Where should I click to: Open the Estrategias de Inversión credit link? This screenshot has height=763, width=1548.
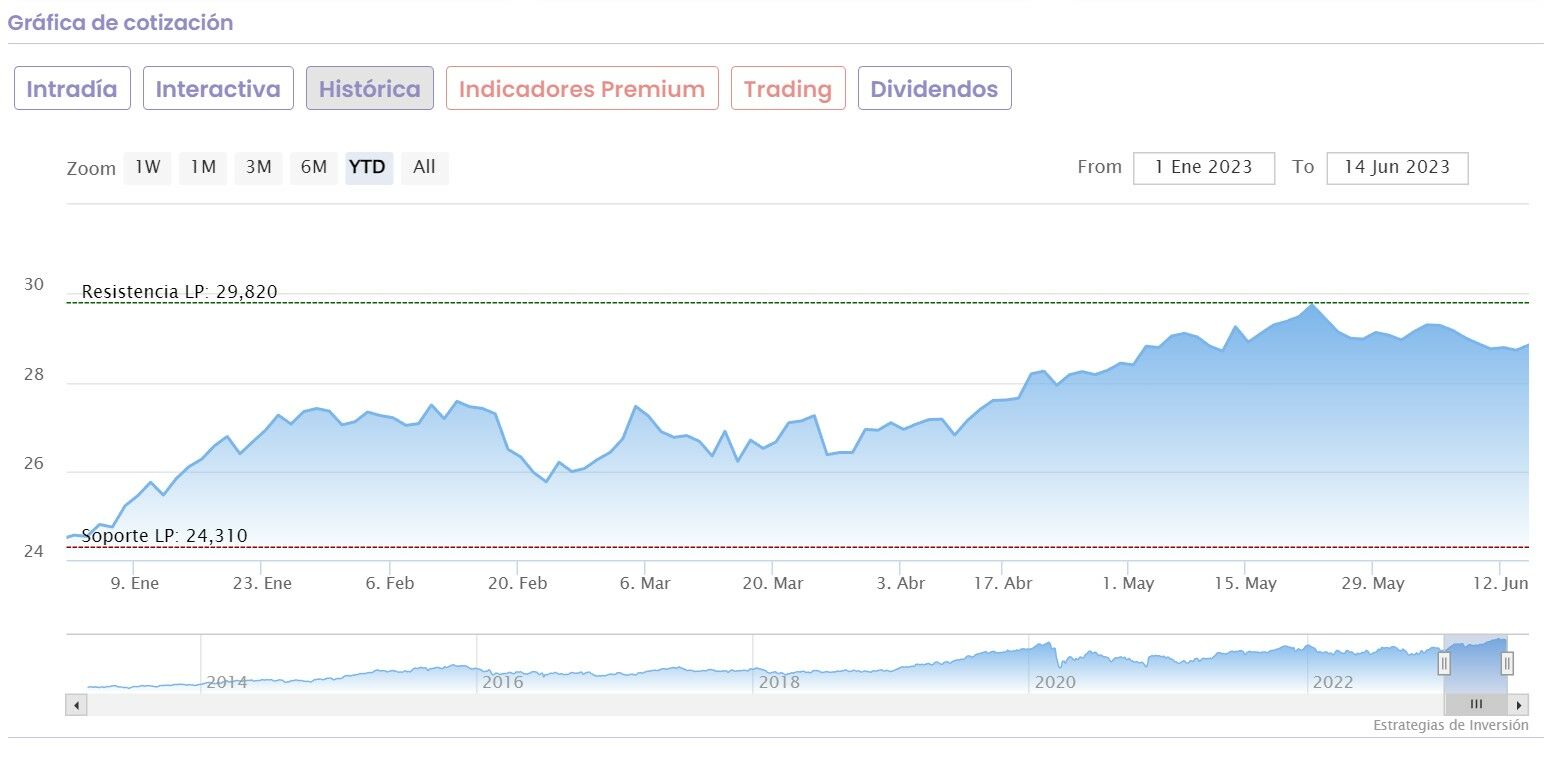[1450, 726]
